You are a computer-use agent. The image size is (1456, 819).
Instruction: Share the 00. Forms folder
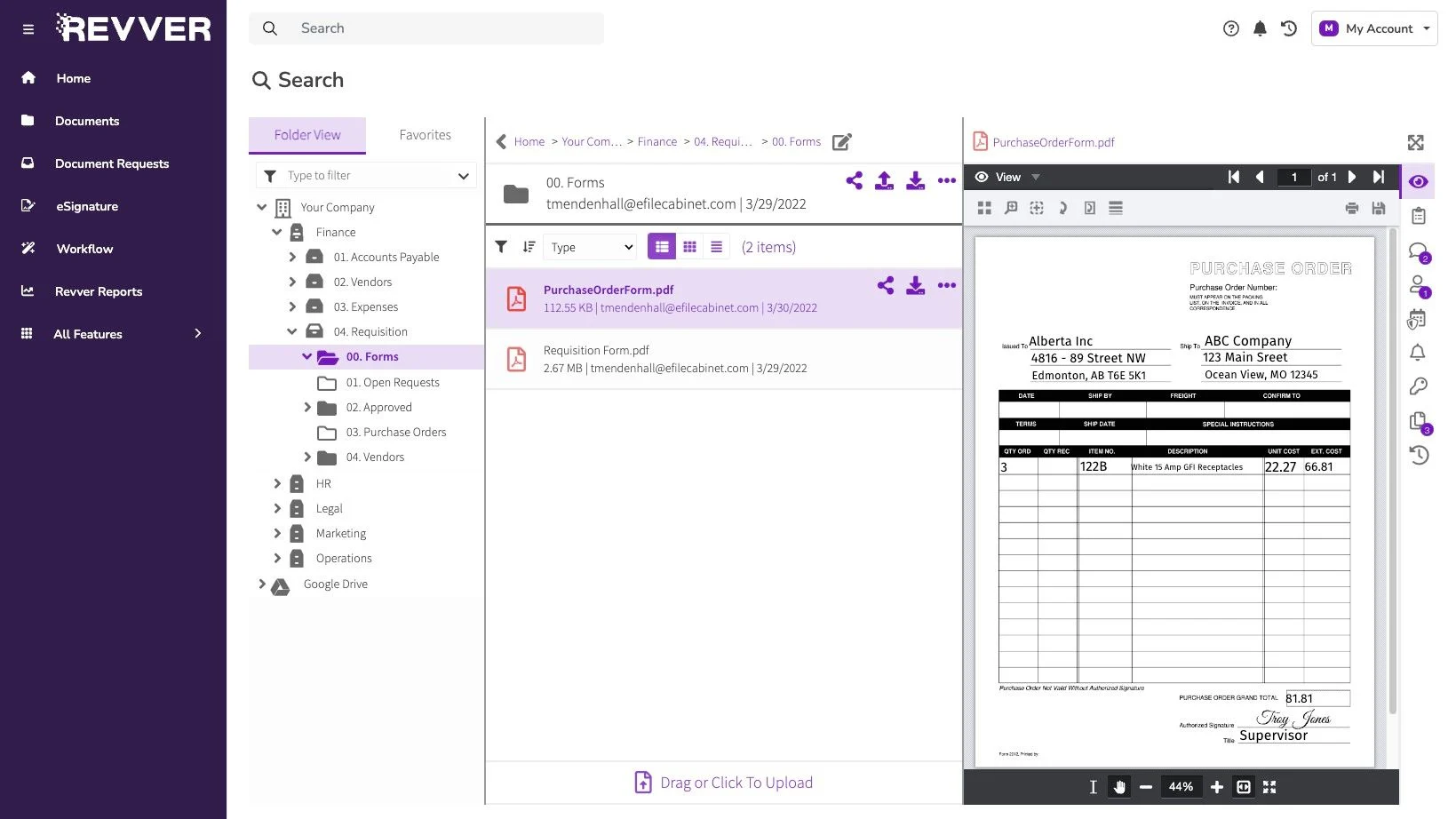(x=855, y=181)
